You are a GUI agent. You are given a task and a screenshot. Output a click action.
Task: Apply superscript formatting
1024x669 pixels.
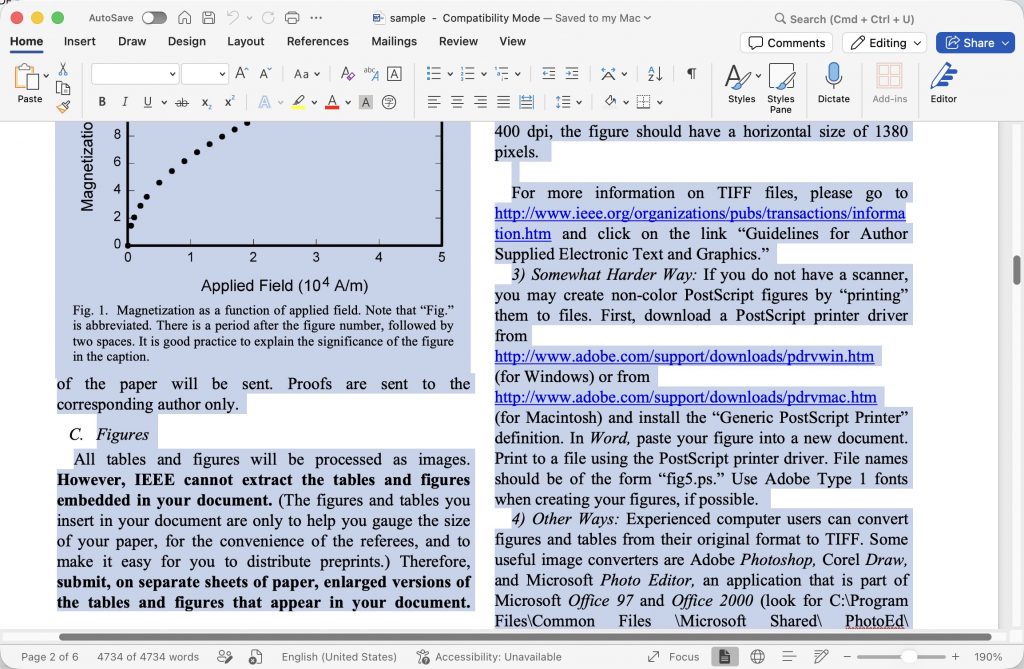click(x=229, y=103)
